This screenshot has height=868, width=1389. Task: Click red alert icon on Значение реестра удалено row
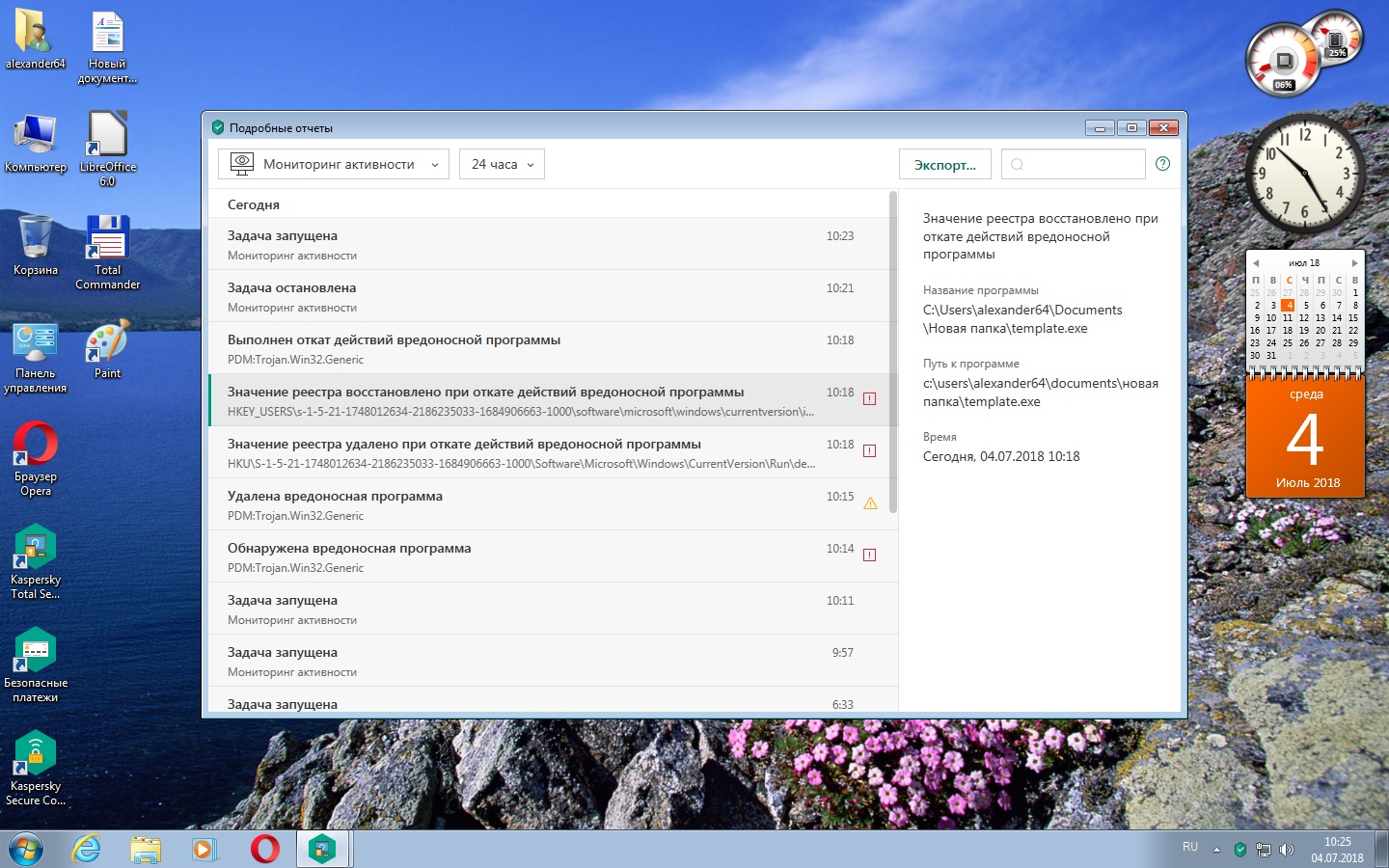[869, 450]
